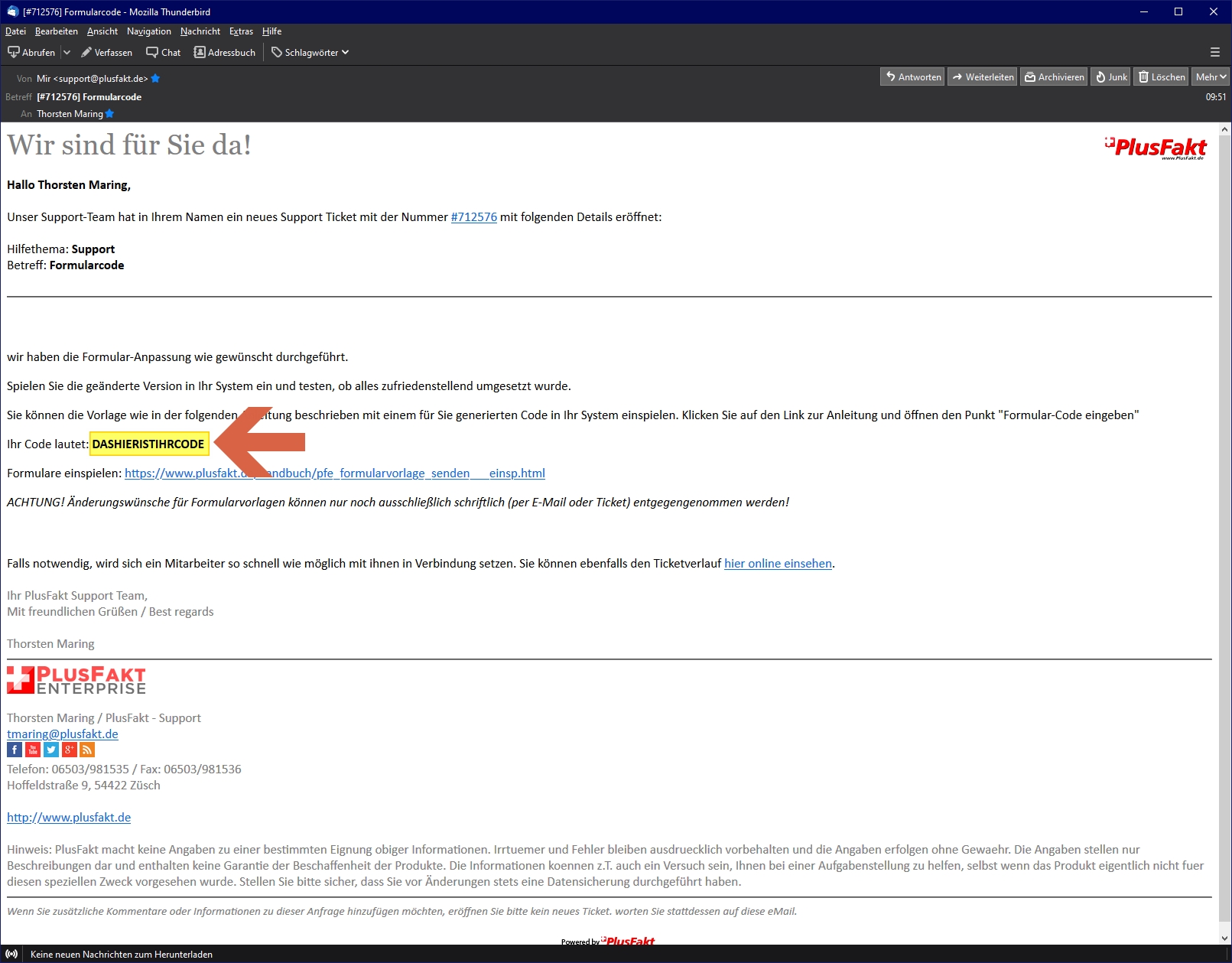The image size is (1232, 963).
Task: Click the Facebook icon in signature
Action: 15,750
